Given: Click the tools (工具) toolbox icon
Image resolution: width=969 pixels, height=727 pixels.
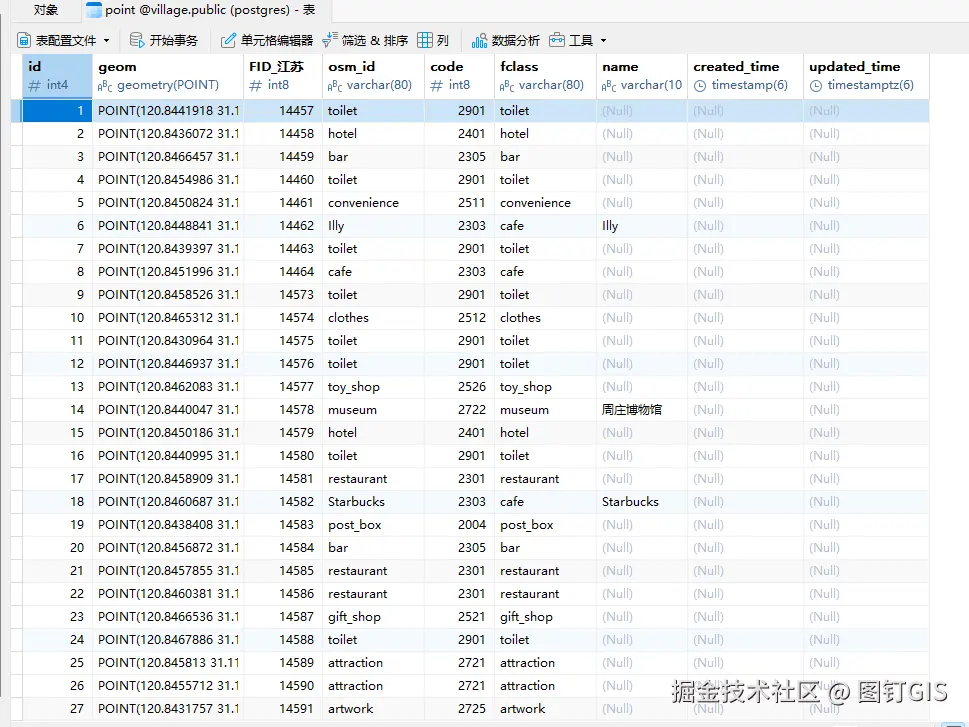Looking at the screenshot, I should [x=557, y=41].
